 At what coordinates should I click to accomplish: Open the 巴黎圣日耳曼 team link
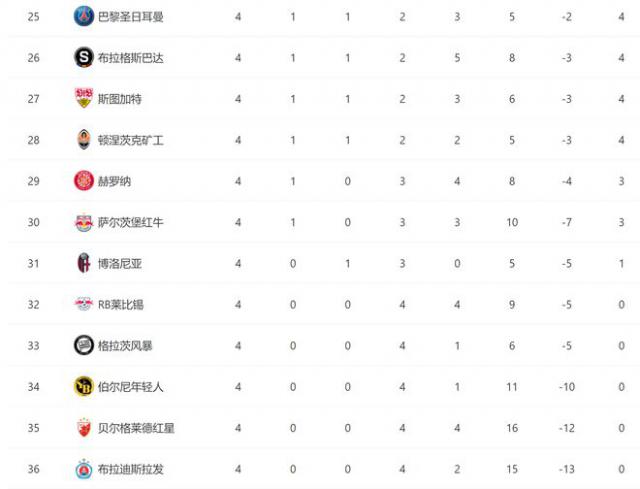[x=131, y=17]
